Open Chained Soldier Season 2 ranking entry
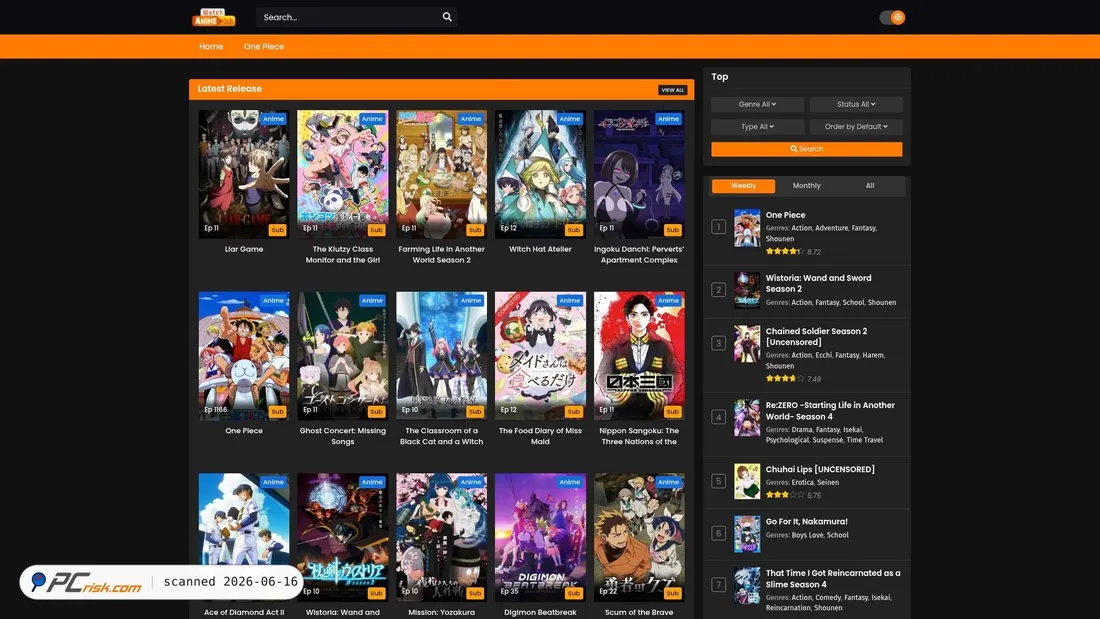The image size is (1100, 619). tap(816, 337)
